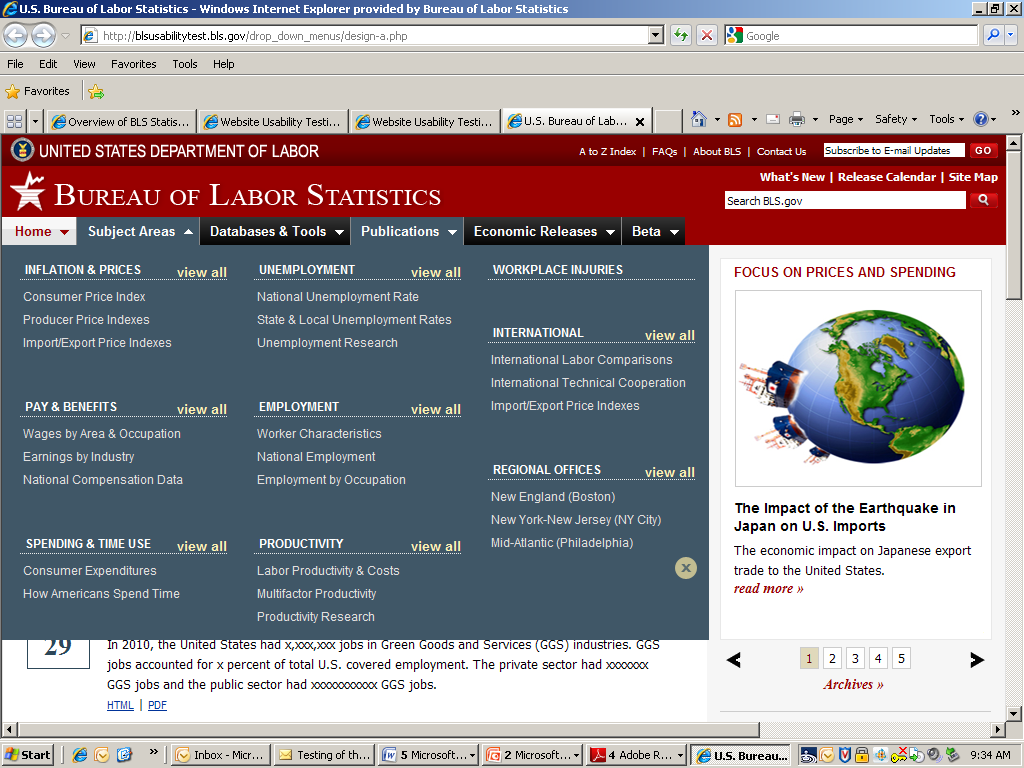Click How Americans Spend Time link
Viewport: 1024px width, 768px height.
(101, 594)
